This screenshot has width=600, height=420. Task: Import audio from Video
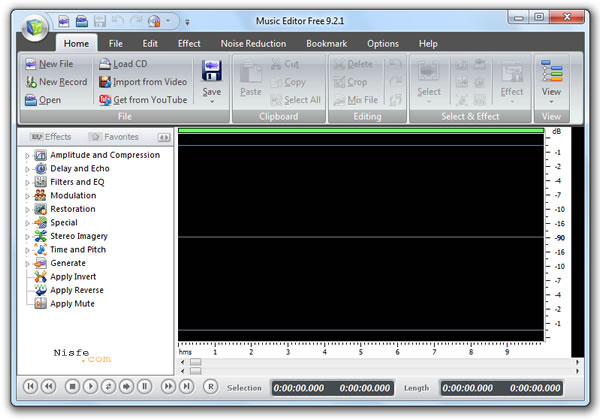coord(143,82)
